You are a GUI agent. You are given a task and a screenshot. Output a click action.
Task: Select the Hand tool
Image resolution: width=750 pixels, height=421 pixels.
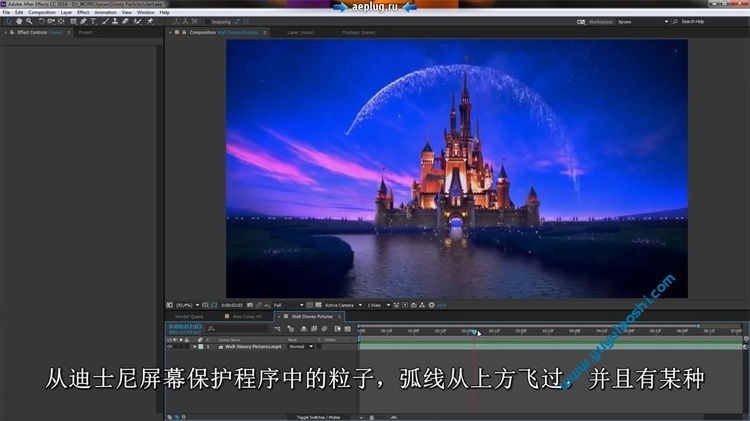click(19, 22)
